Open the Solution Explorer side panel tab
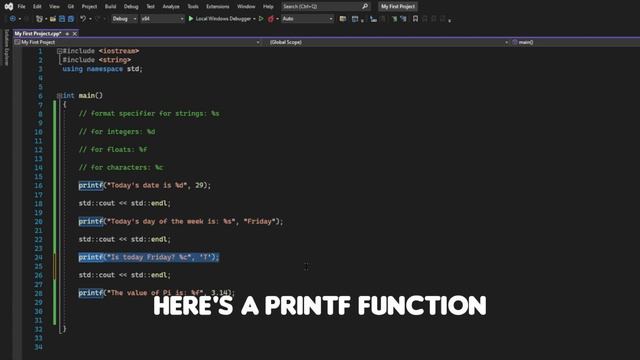 click(x=6, y=47)
